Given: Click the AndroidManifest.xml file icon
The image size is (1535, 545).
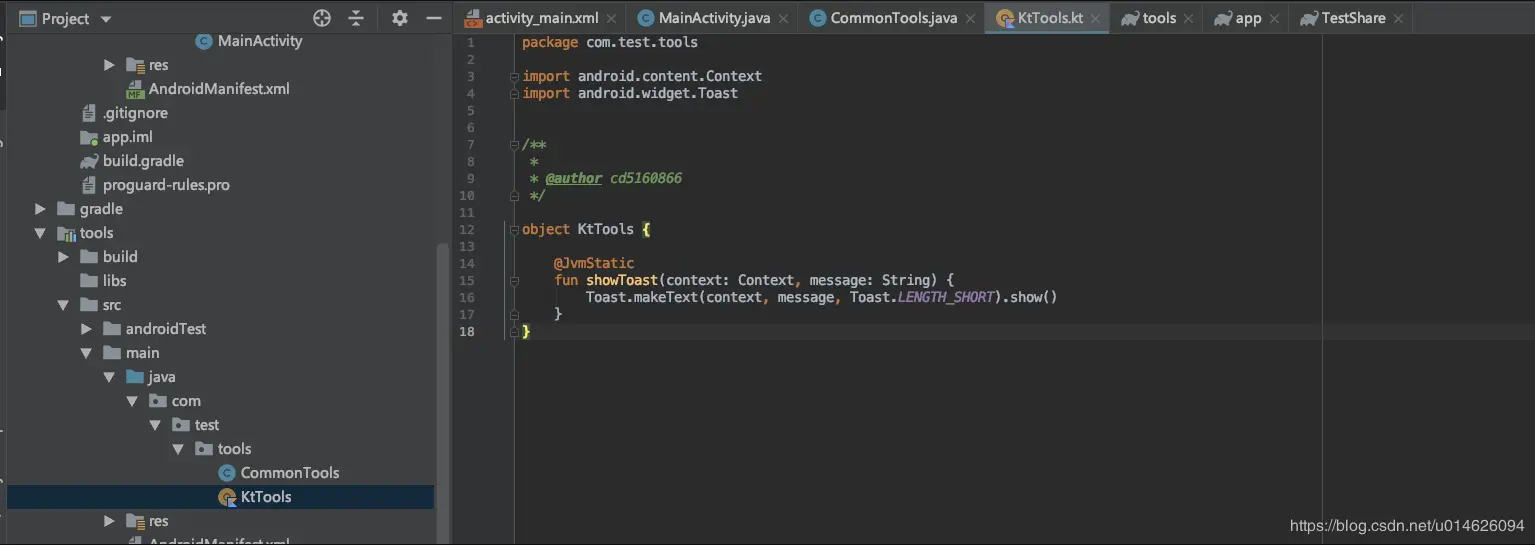Looking at the screenshot, I should [x=135, y=89].
